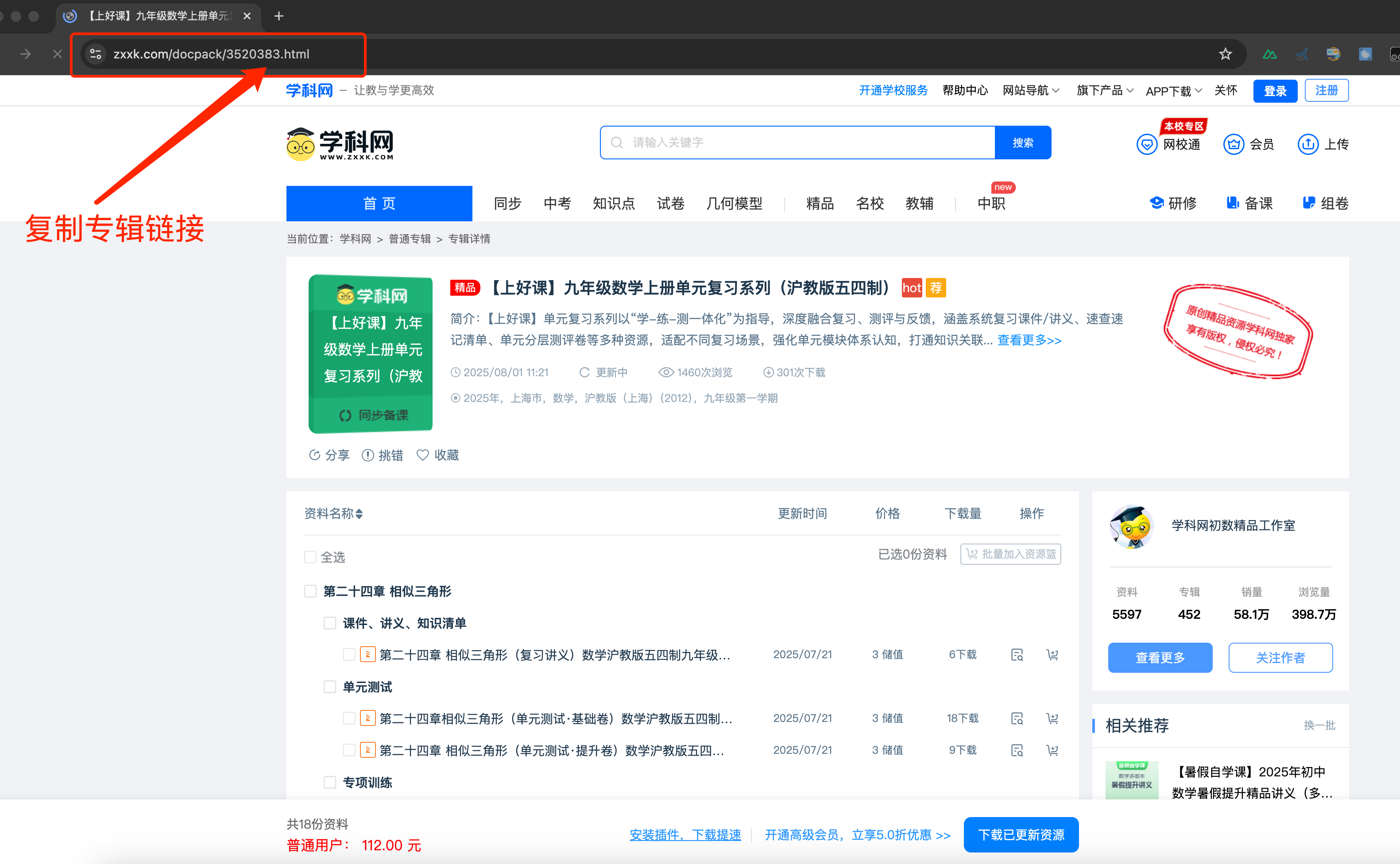Viewport: 1400px width, 864px height.
Task: Click the site info icon beside the URL
Action: [x=96, y=54]
